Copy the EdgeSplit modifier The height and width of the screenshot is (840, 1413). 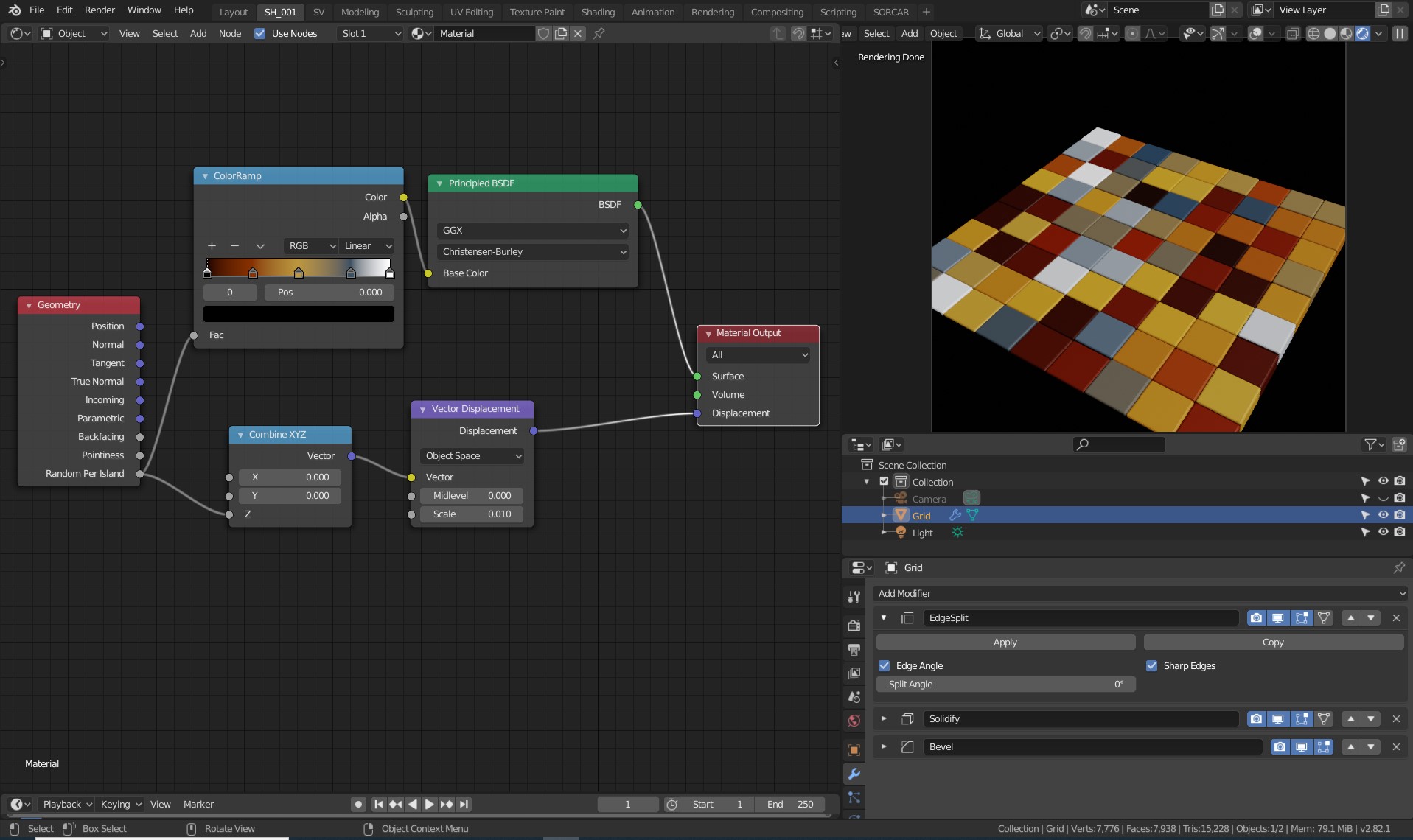[1274, 642]
